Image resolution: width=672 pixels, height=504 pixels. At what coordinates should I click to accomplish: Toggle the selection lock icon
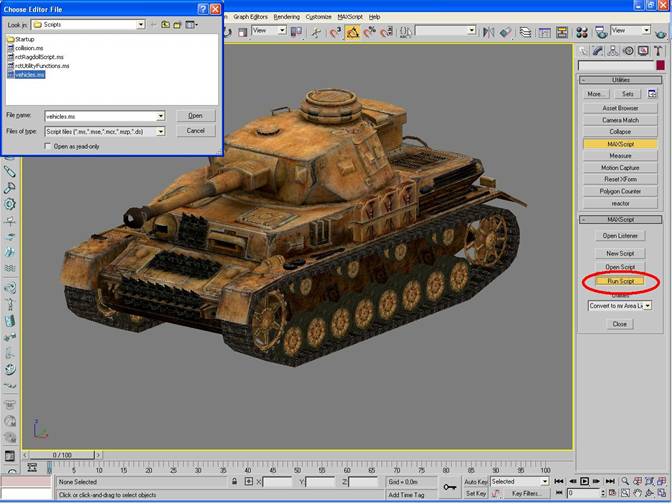tap(234, 482)
